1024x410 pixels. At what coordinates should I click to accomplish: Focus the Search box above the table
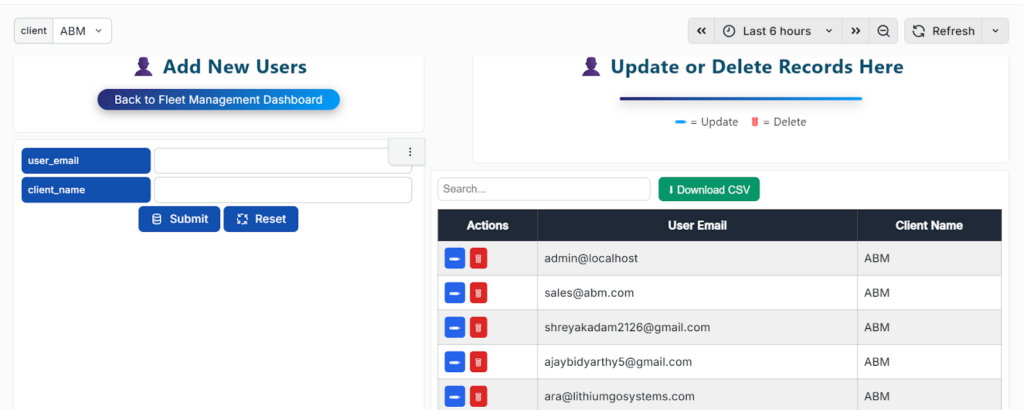(x=544, y=189)
